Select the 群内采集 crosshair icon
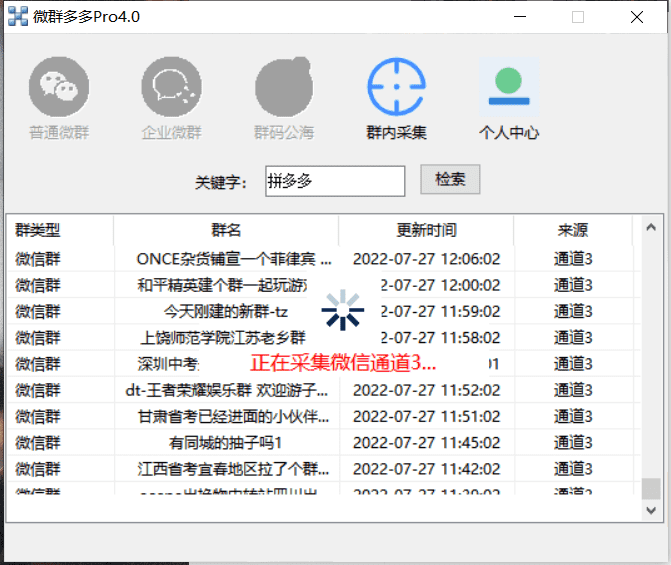 pos(396,88)
